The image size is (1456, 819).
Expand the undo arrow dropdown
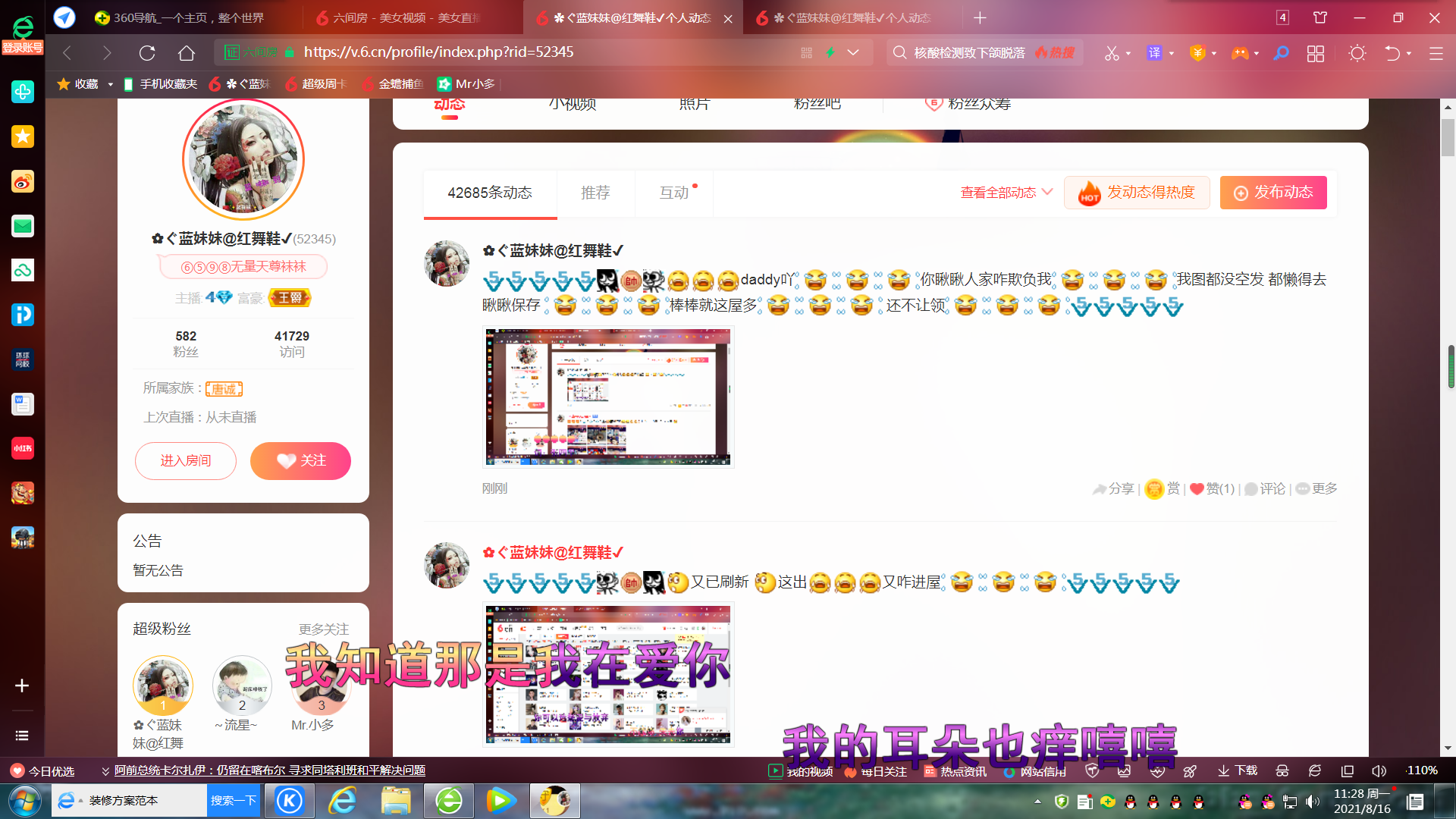(1409, 53)
